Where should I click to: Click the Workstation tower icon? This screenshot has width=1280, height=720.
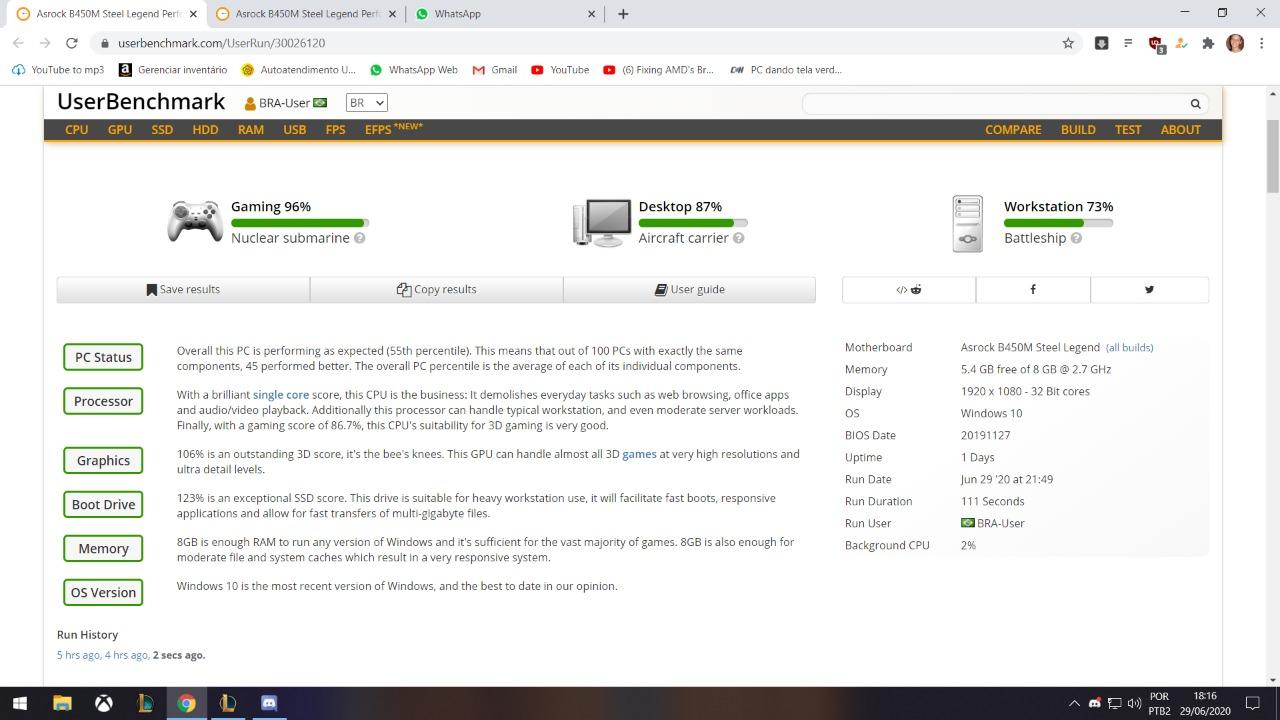point(968,223)
